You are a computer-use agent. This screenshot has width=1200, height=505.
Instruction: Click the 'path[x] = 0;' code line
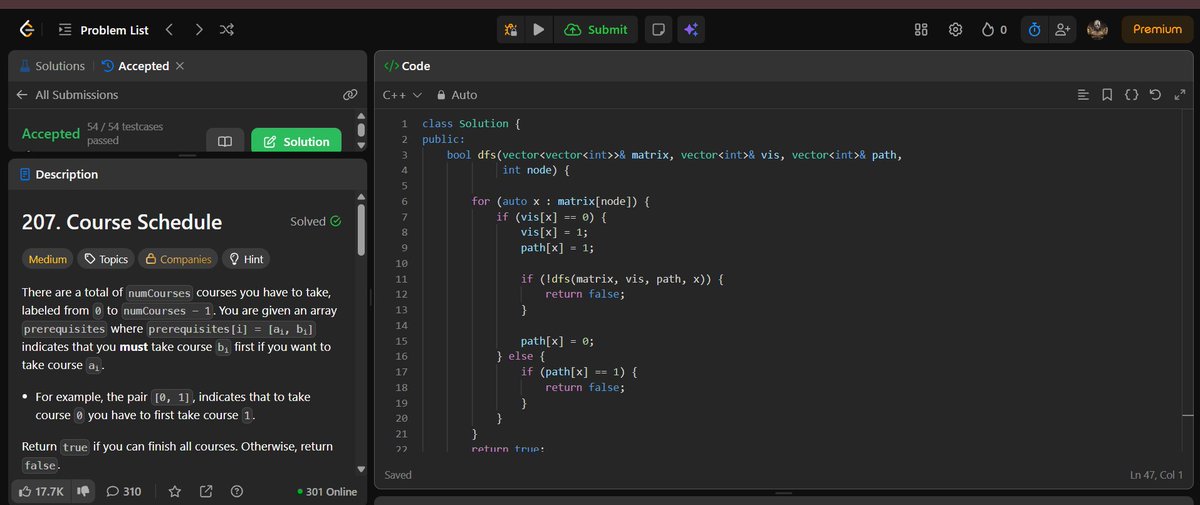click(558, 341)
